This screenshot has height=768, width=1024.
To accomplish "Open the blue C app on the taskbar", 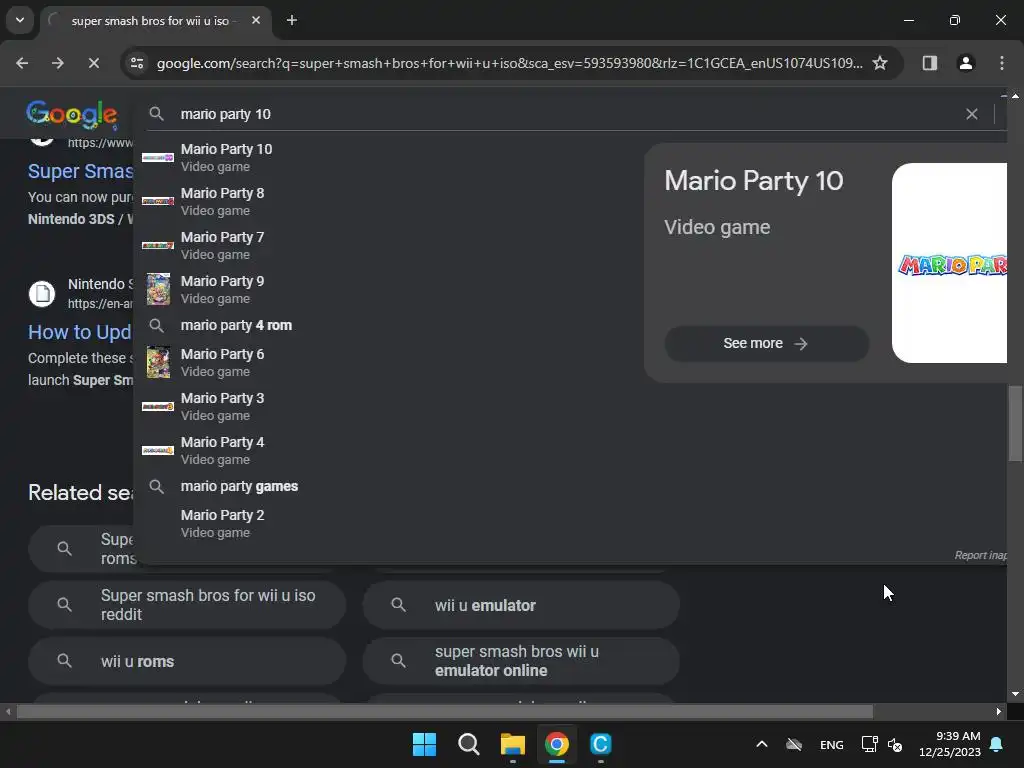I will [x=601, y=744].
